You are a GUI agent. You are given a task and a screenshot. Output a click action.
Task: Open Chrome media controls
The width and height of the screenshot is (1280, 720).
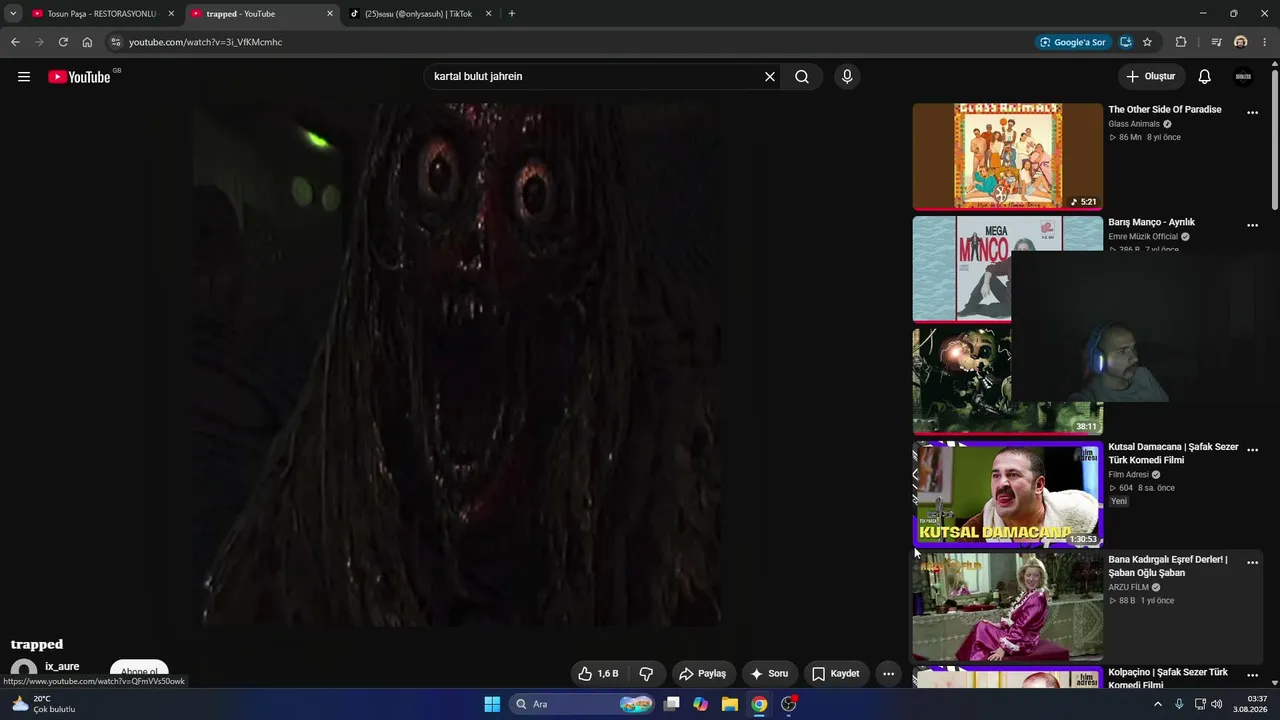[1216, 42]
